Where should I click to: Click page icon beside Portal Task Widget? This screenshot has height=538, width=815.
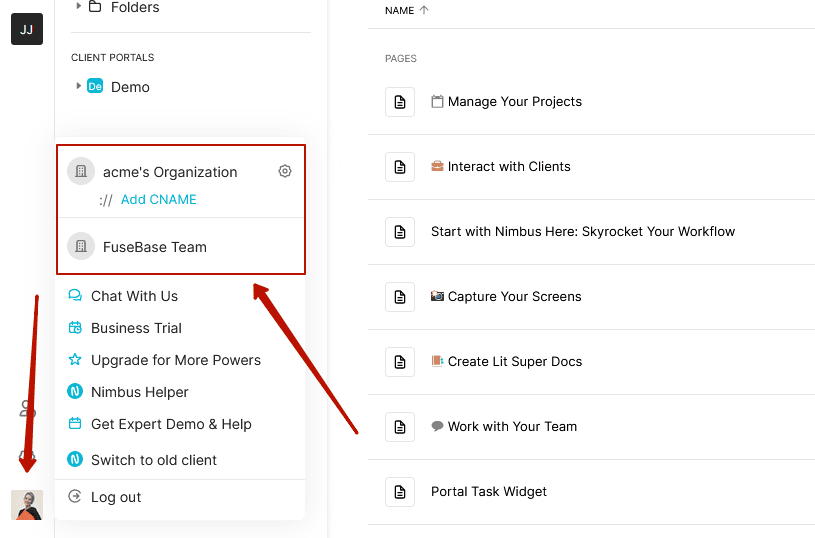(400, 492)
